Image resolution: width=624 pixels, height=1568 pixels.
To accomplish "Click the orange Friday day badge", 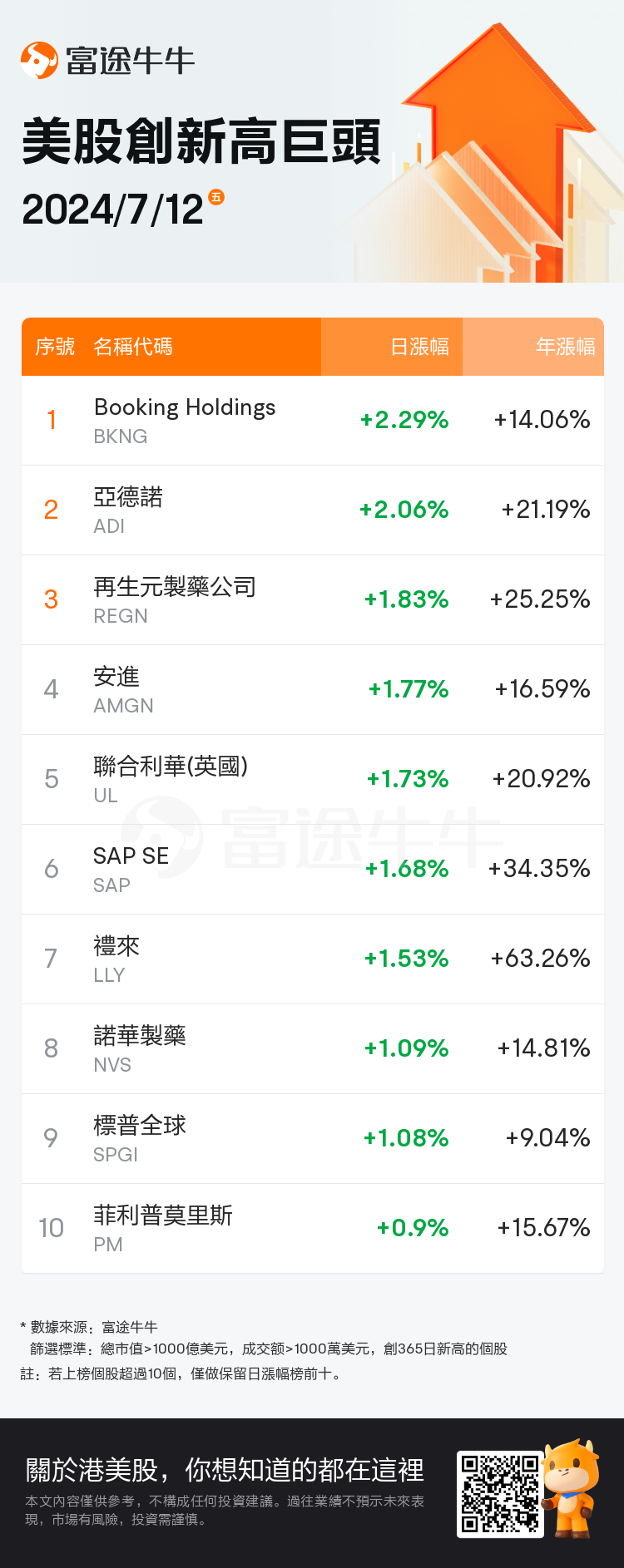I will point(216,197).
